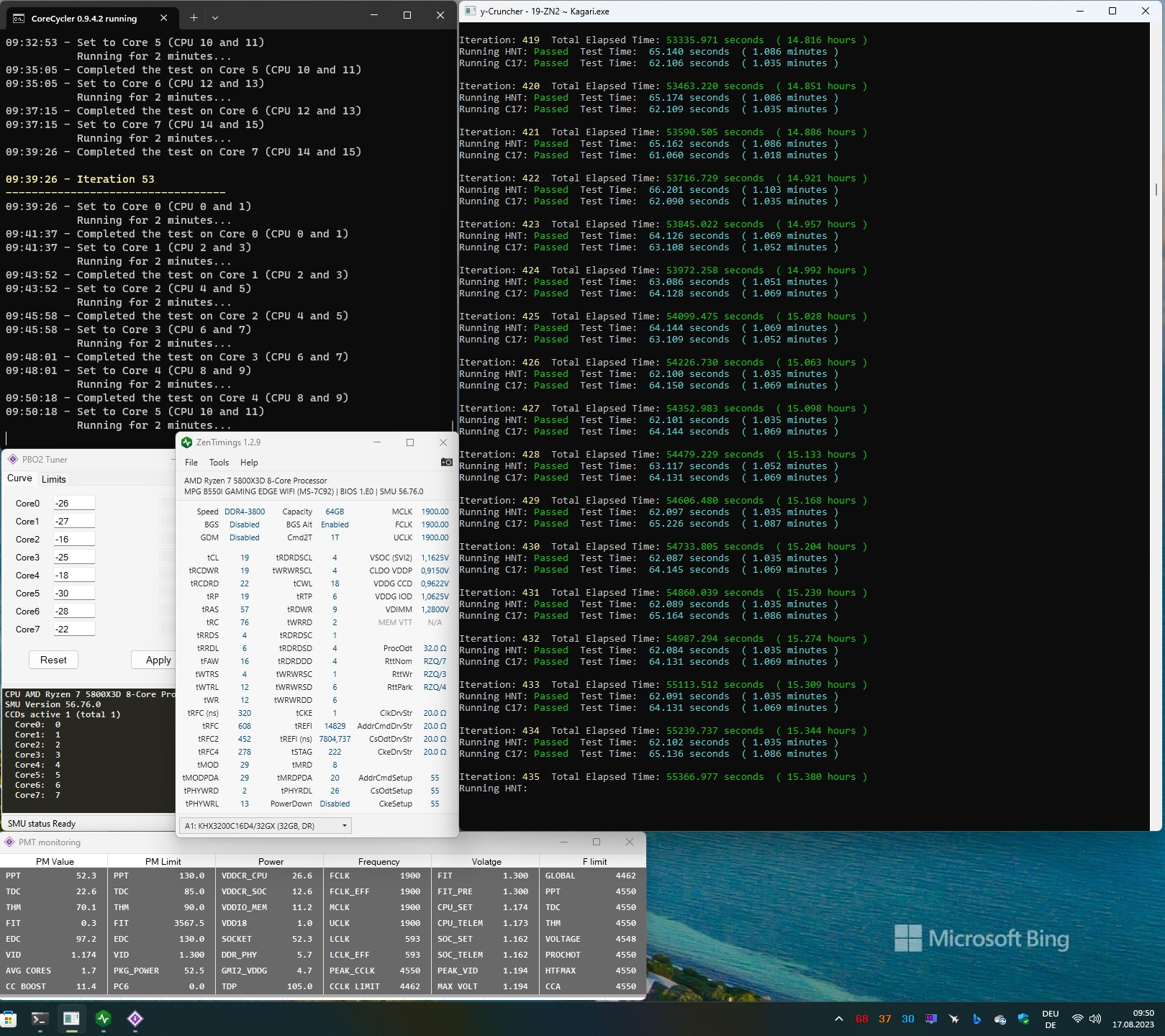Viewport: 1165px width, 1036px height.
Task: Click the y-Cruncher window title icon
Action: coord(471,11)
